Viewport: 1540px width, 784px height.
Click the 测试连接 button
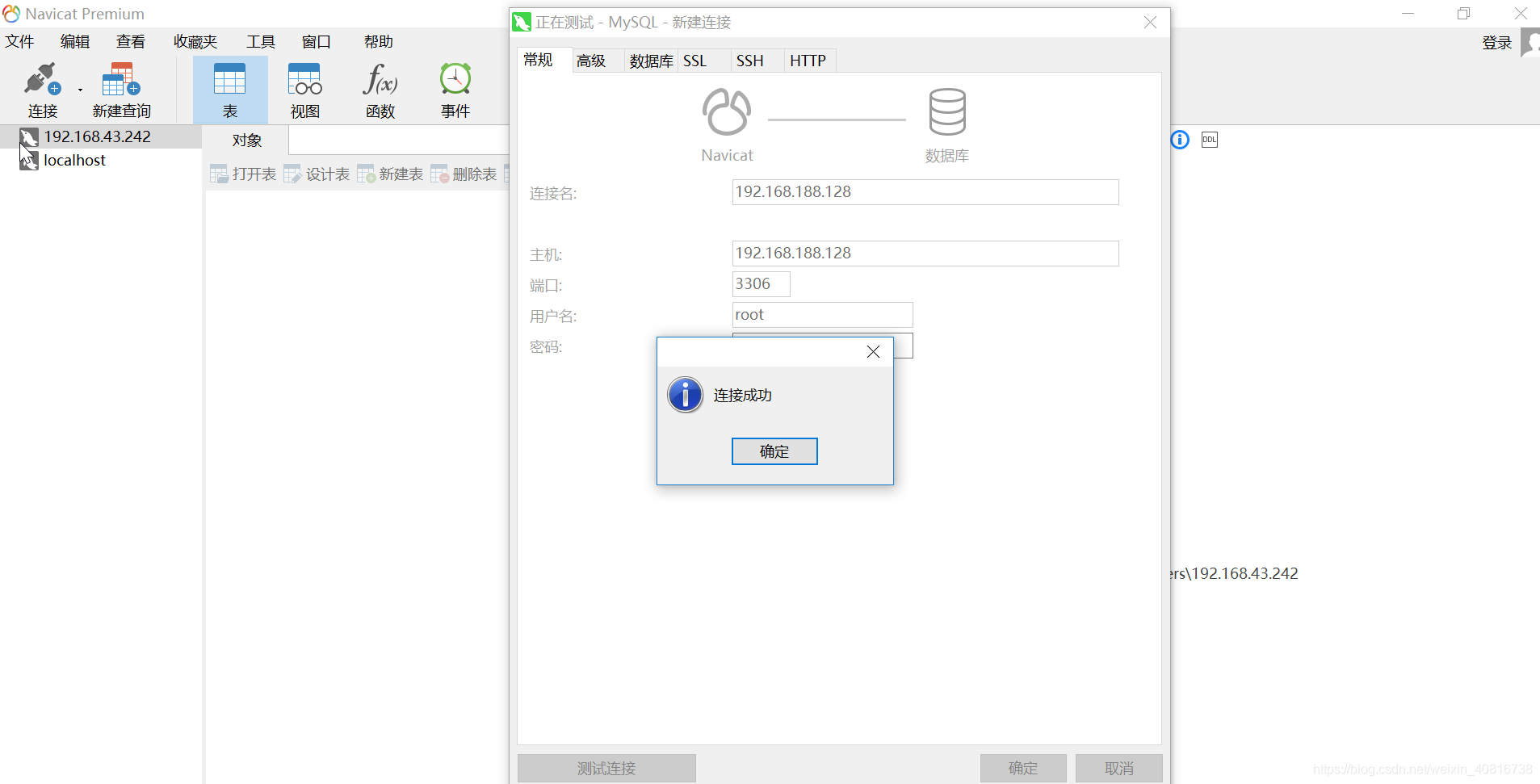[606, 768]
